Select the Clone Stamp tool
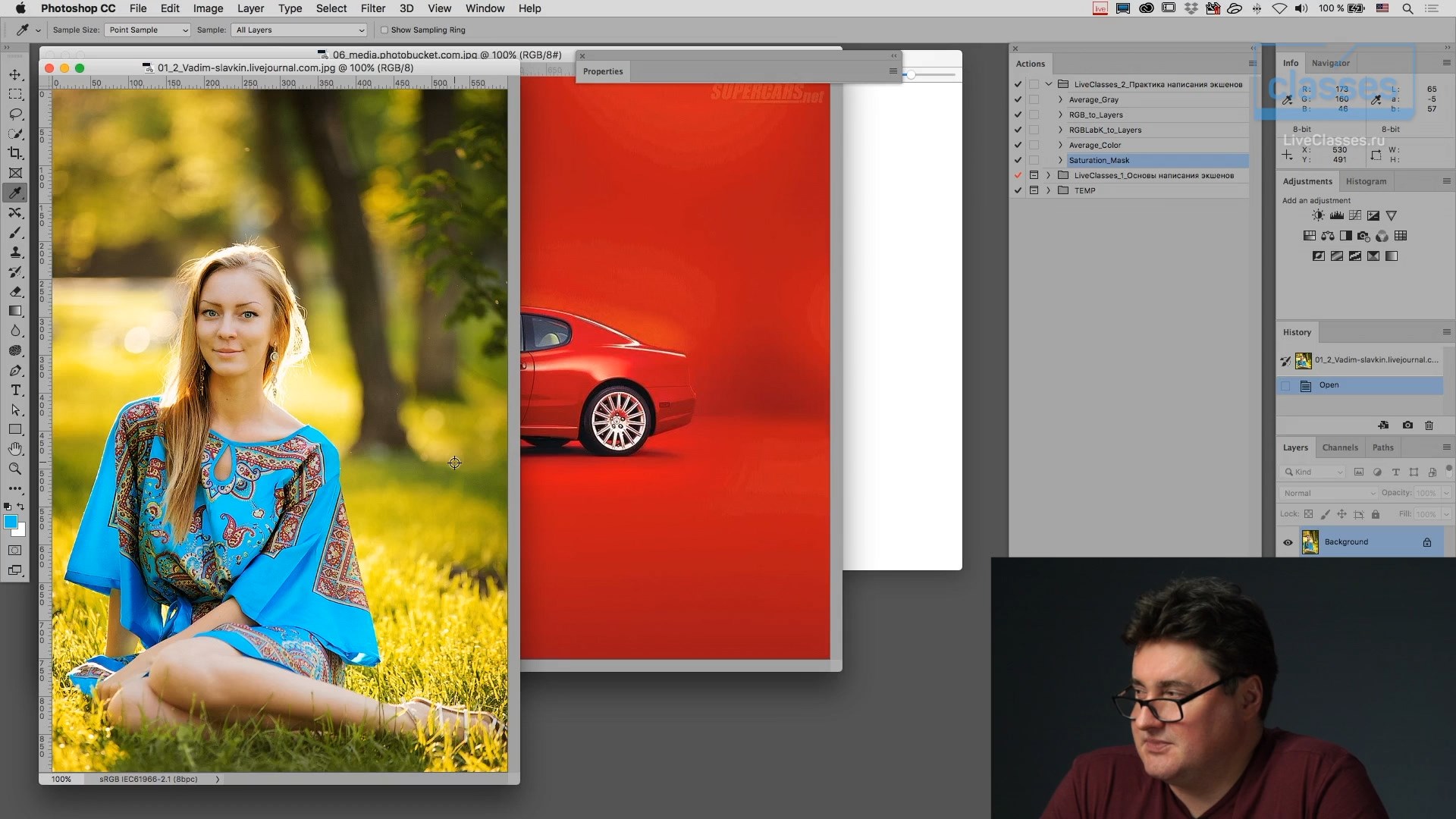 point(15,252)
